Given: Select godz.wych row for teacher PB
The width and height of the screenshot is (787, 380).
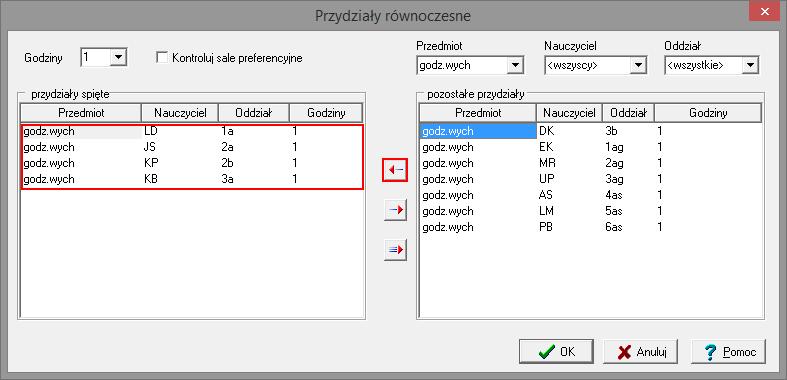Looking at the screenshot, I should click(591, 227).
